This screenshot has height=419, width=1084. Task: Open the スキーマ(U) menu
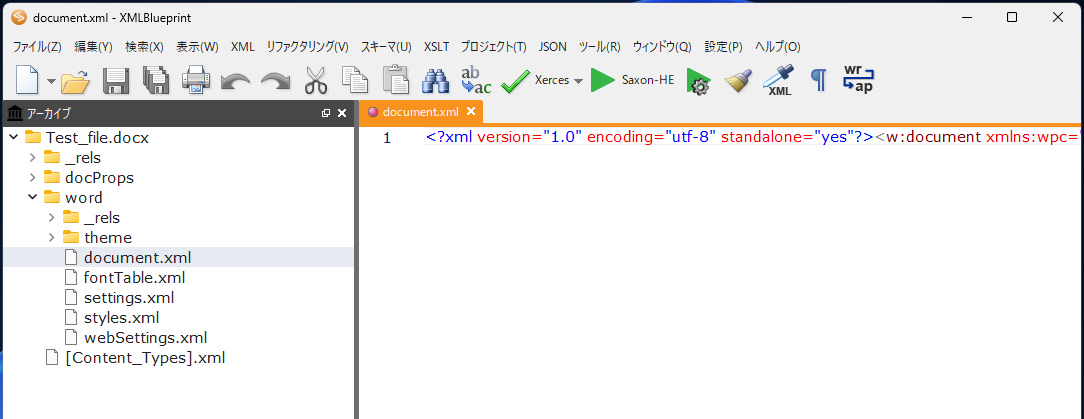pos(386,47)
